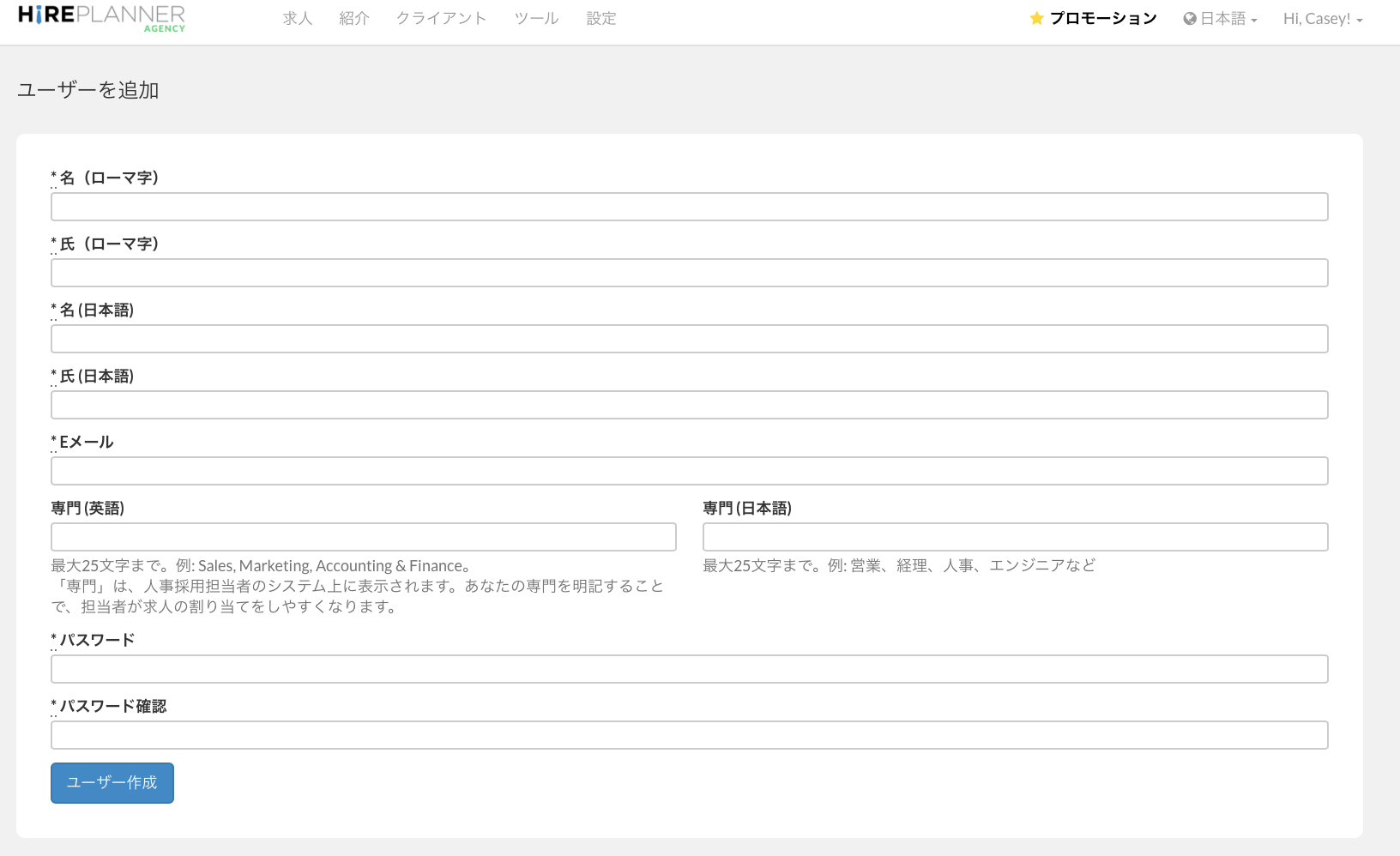This screenshot has width=1400, height=856.
Task: Click the 氏(日本語) text field
Action: 689,405
